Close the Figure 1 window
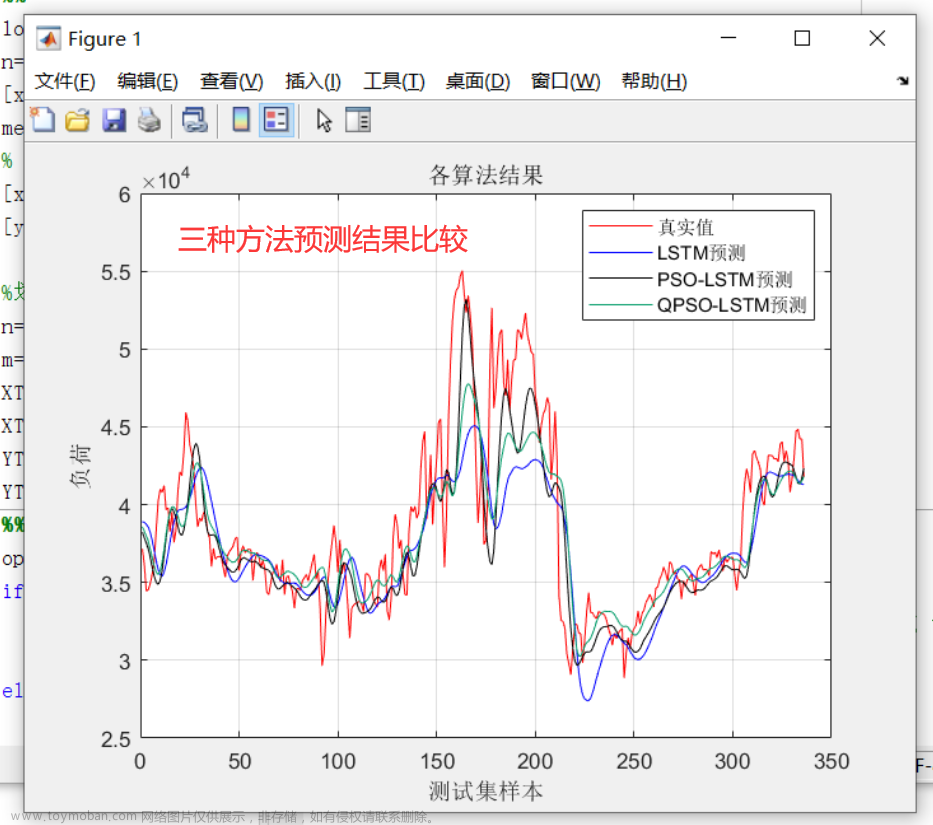Image resolution: width=933 pixels, height=825 pixels. pos(877,38)
